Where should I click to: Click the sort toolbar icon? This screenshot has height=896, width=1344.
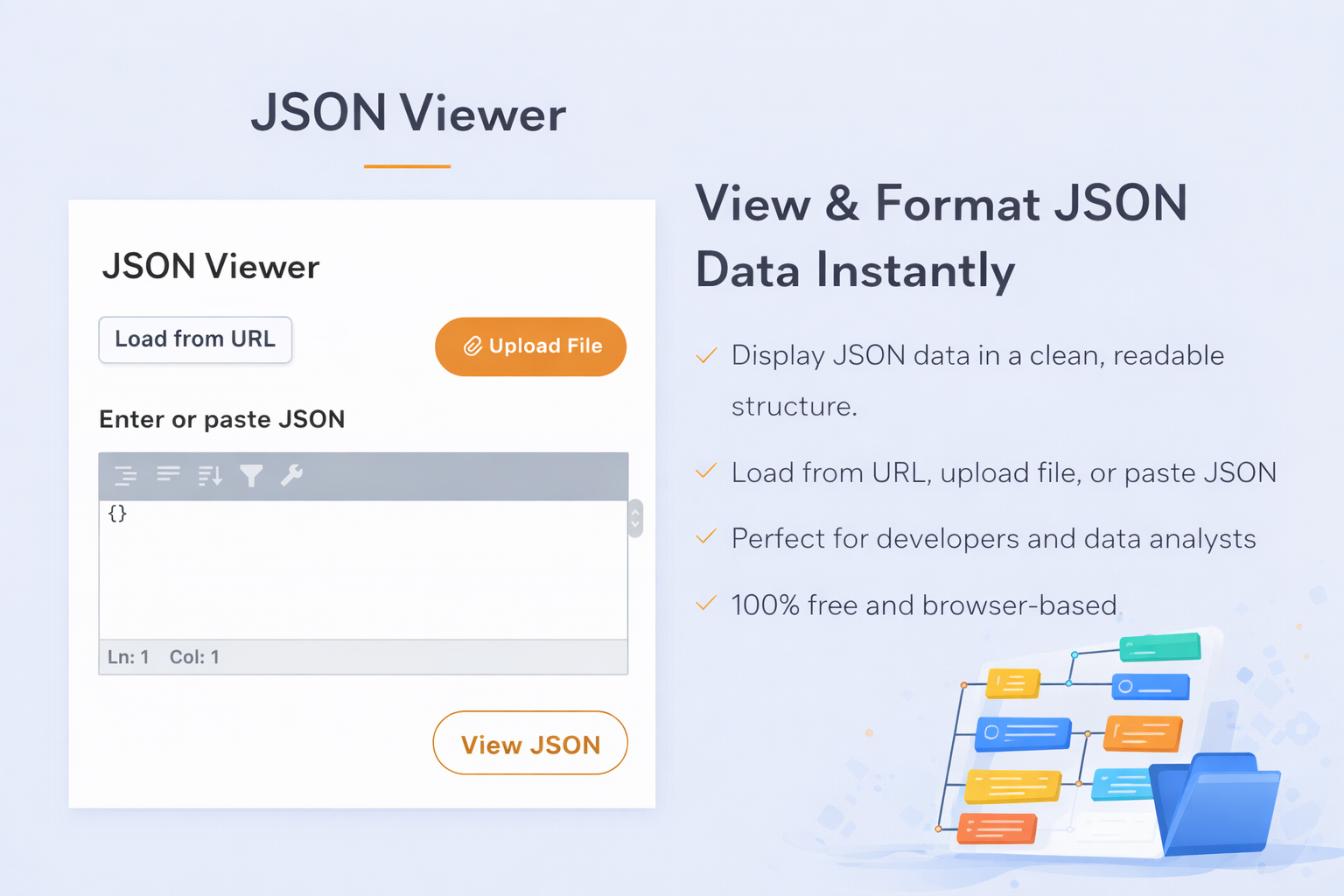tap(210, 475)
